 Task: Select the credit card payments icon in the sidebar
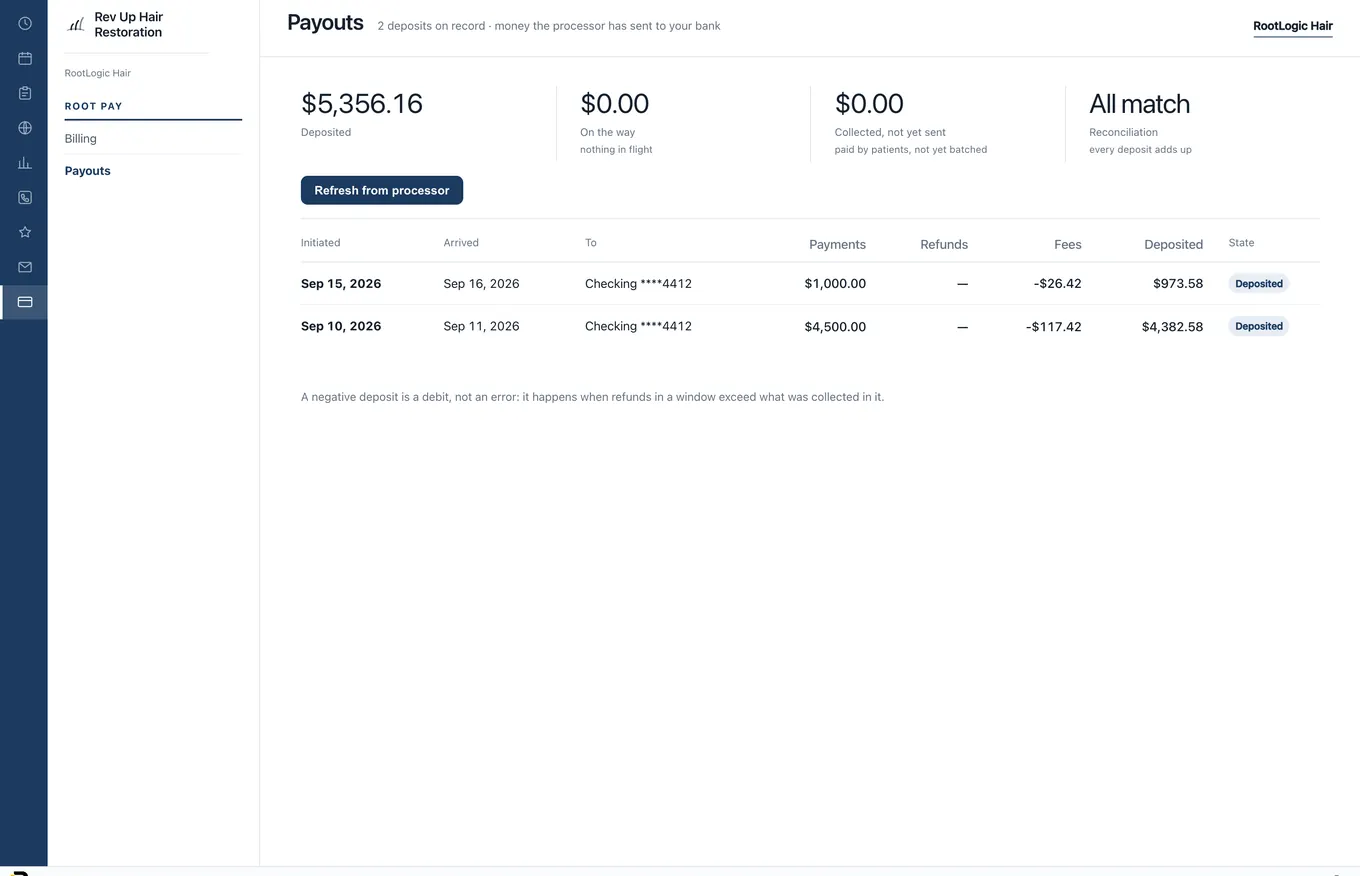24,302
